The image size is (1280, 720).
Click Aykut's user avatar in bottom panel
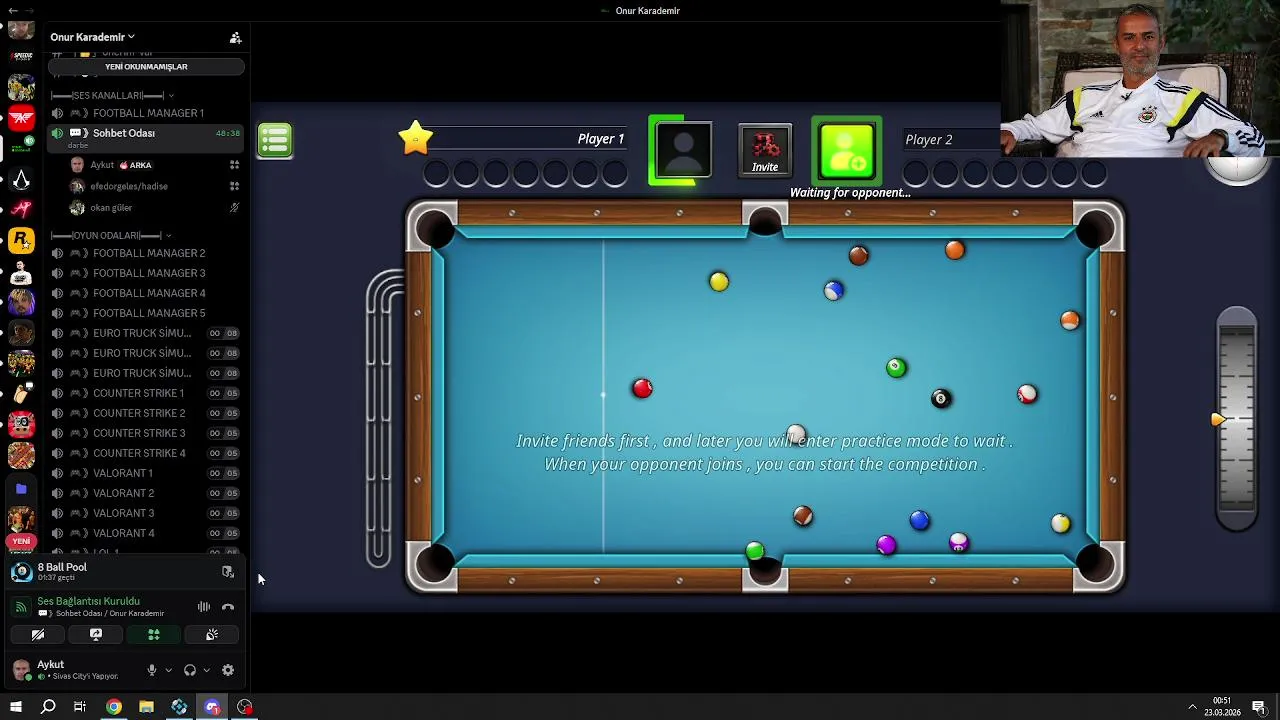pos(21,669)
